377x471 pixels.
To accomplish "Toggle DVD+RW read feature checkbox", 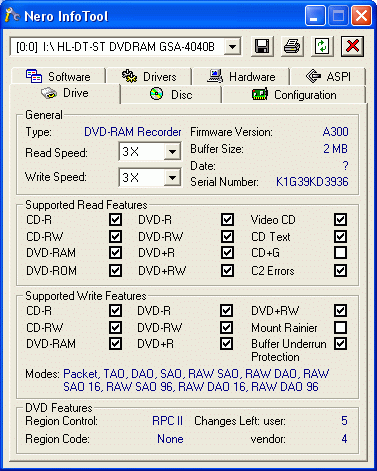I will point(227,270).
